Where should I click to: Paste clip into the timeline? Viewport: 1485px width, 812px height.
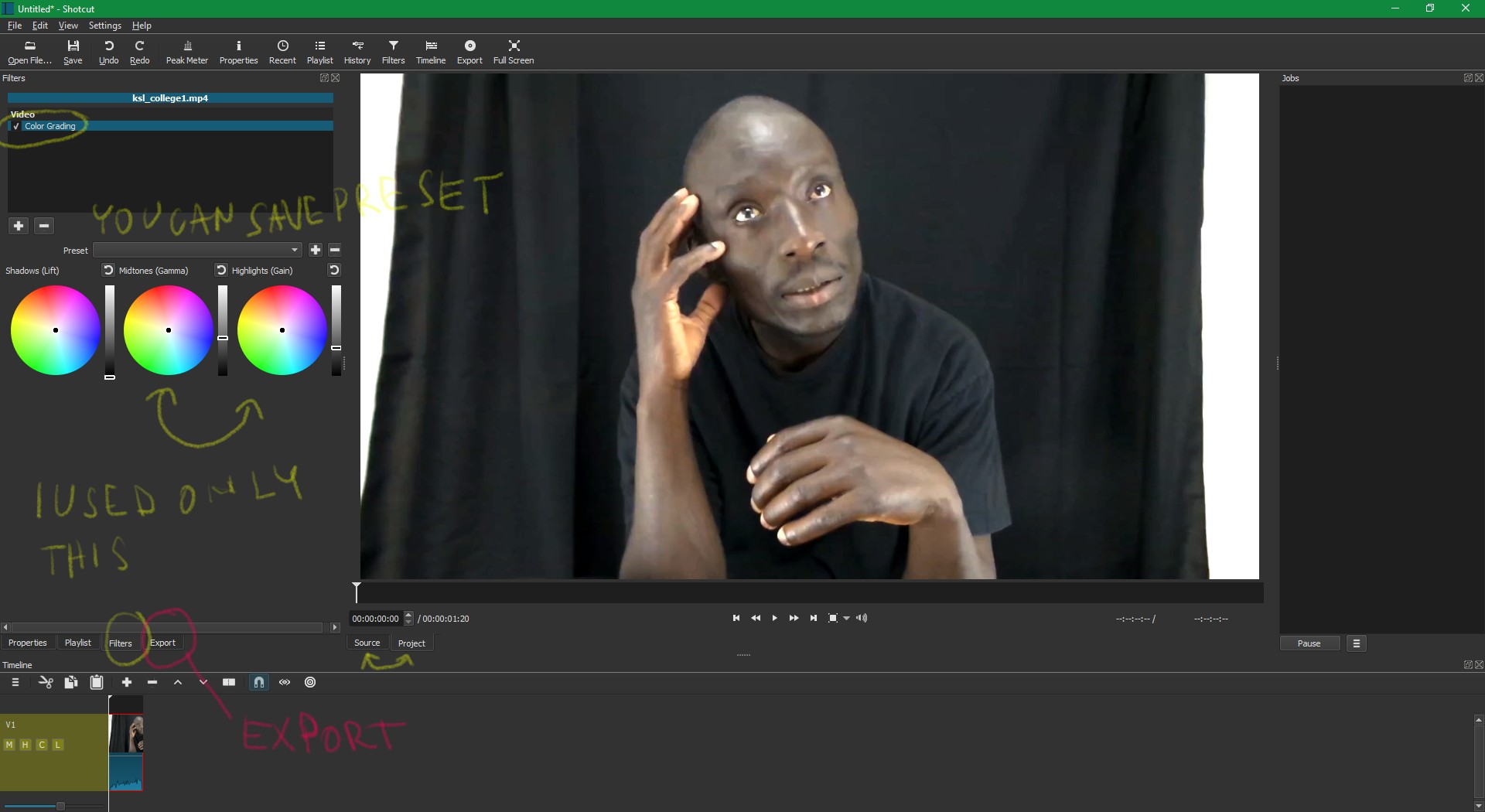(97, 682)
